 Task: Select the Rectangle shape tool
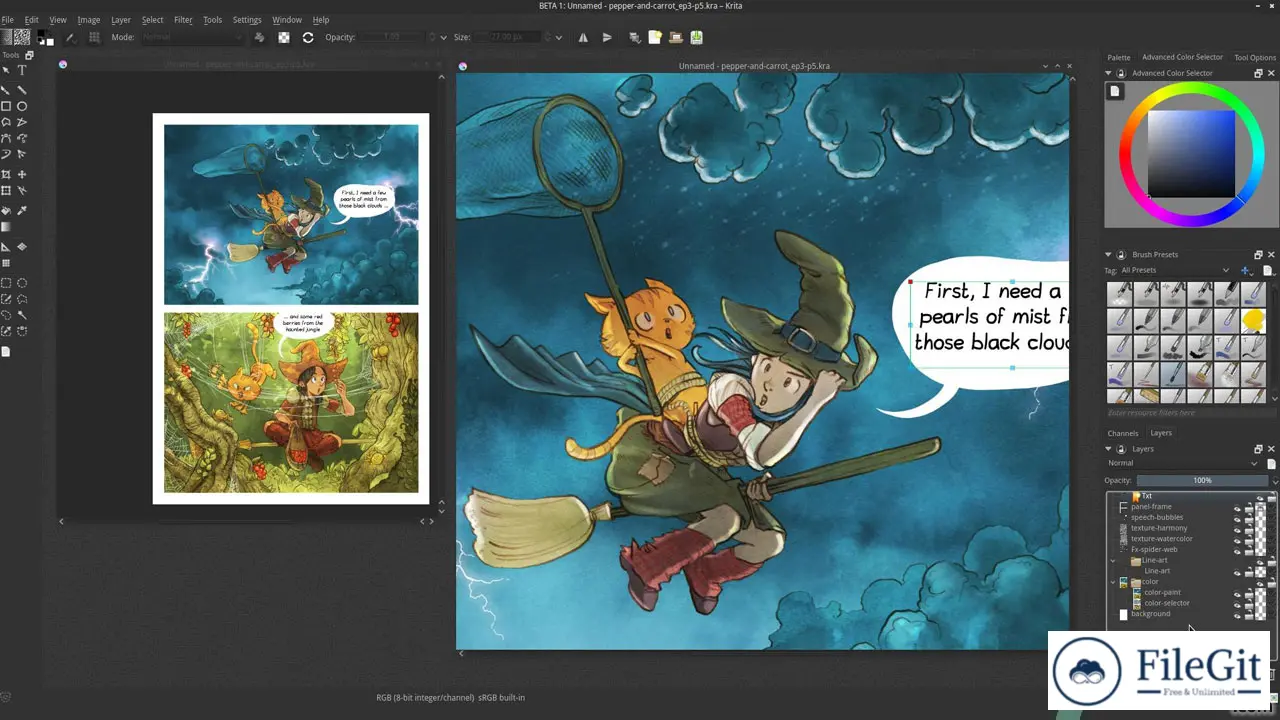pyautogui.click(x=6, y=106)
